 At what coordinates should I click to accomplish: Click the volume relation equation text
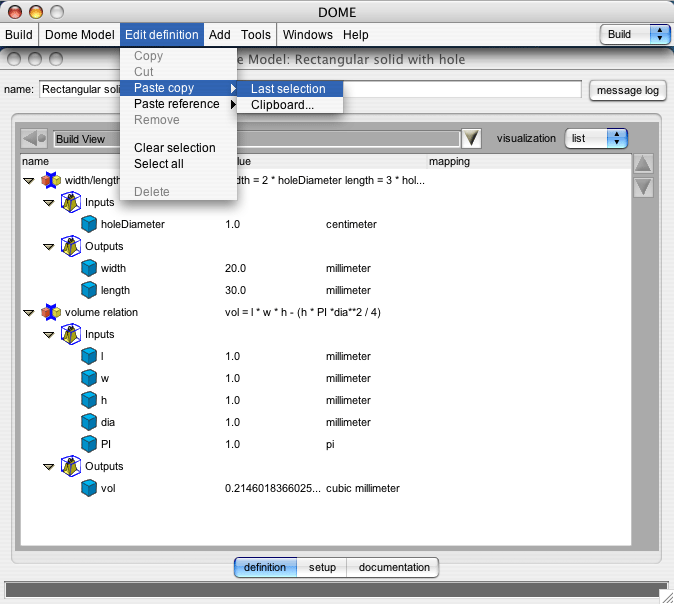click(302, 312)
